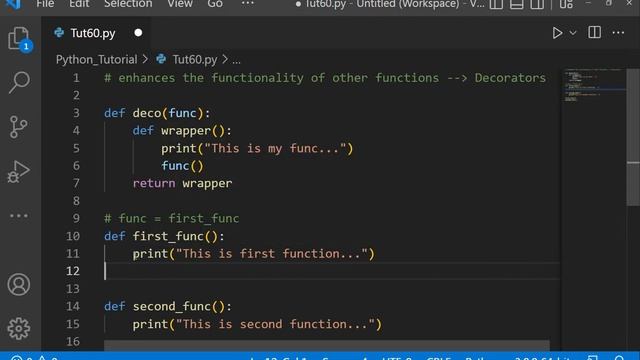Open the Source Control view

[x=19, y=127]
